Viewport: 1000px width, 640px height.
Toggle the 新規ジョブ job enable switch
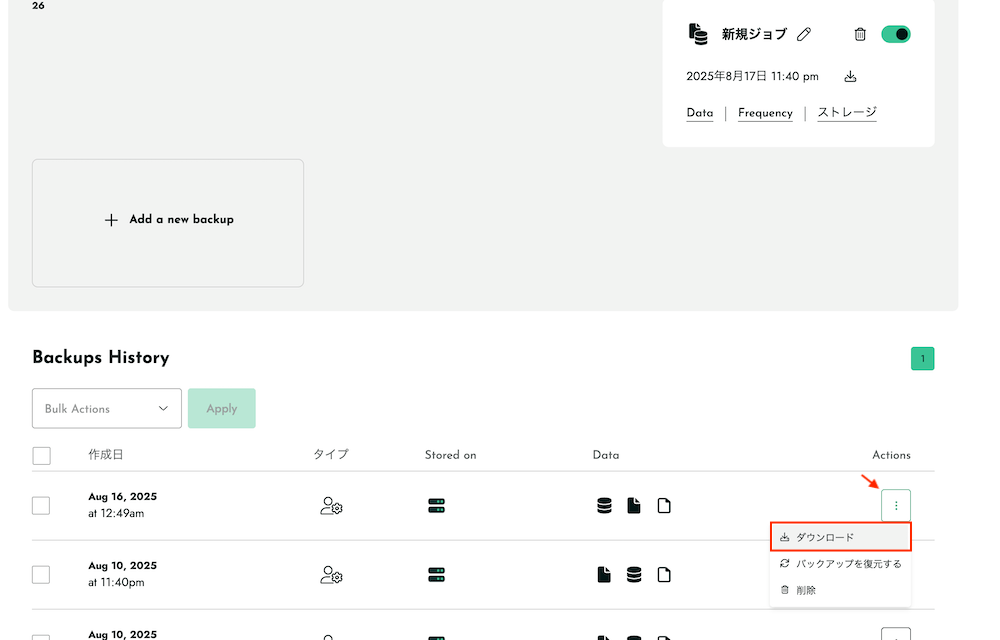pos(895,34)
